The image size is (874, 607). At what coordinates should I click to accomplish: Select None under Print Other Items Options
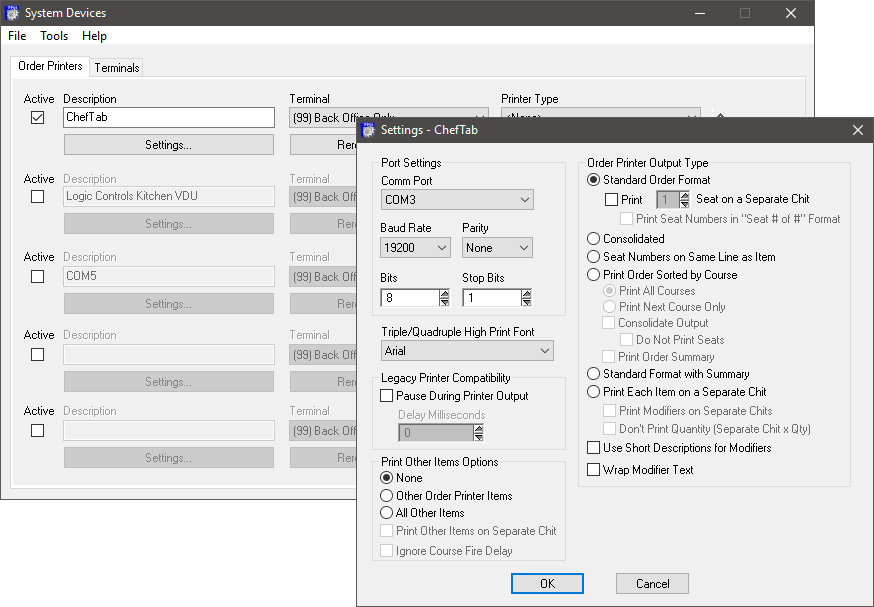[386, 478]
